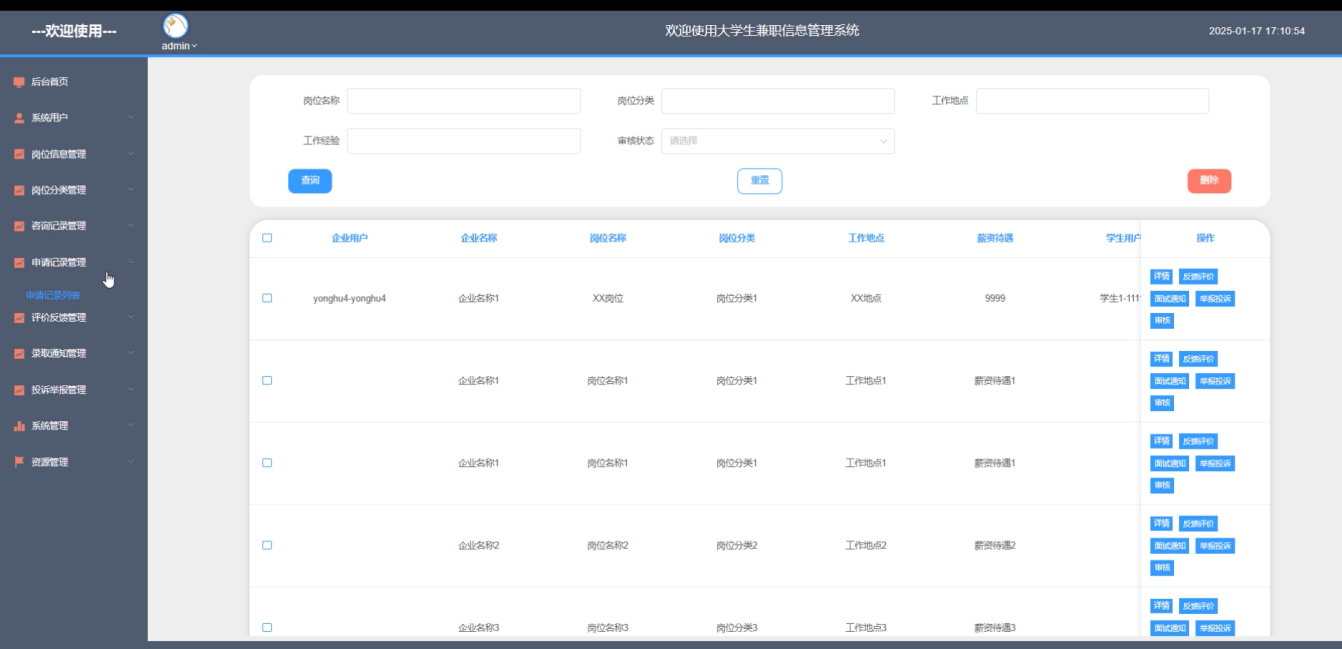Click the 企业名称 column header

479,238
